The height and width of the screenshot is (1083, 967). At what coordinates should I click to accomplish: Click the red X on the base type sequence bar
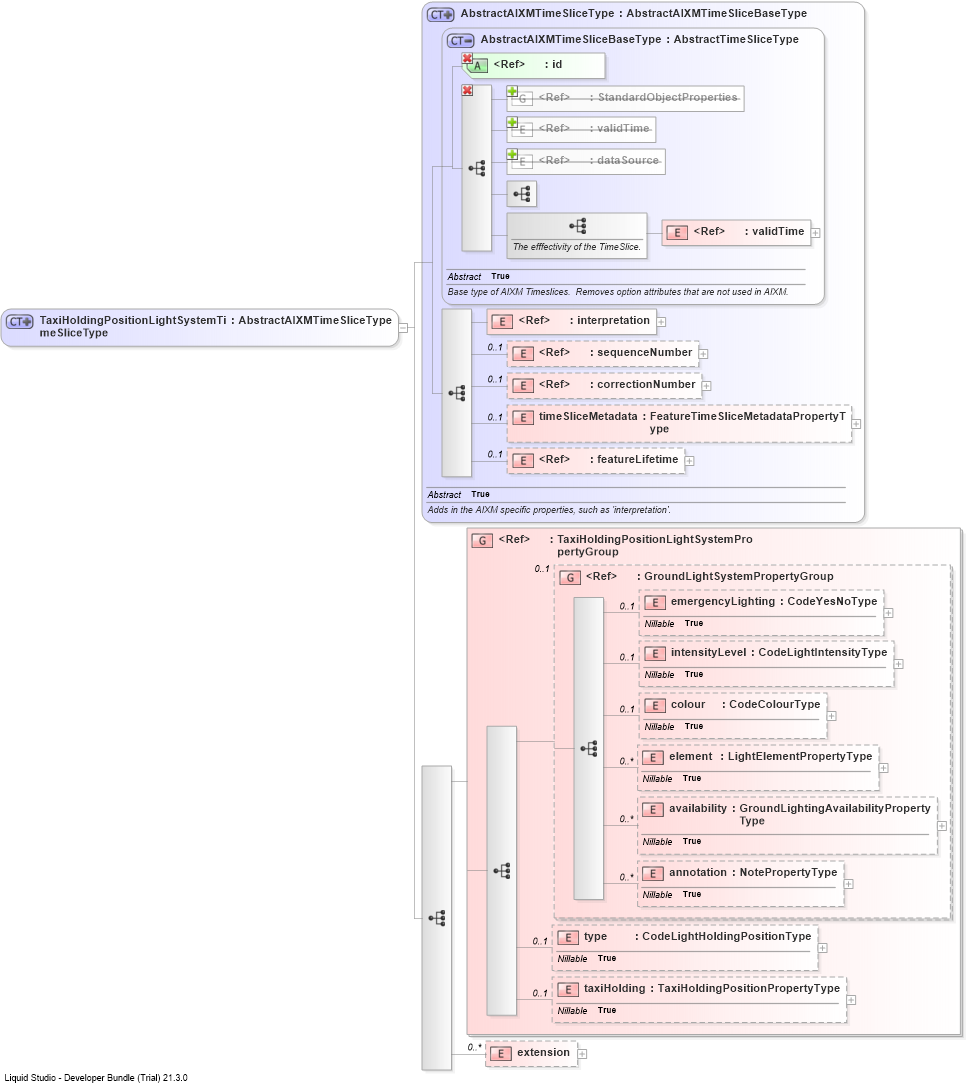point(468,90)
